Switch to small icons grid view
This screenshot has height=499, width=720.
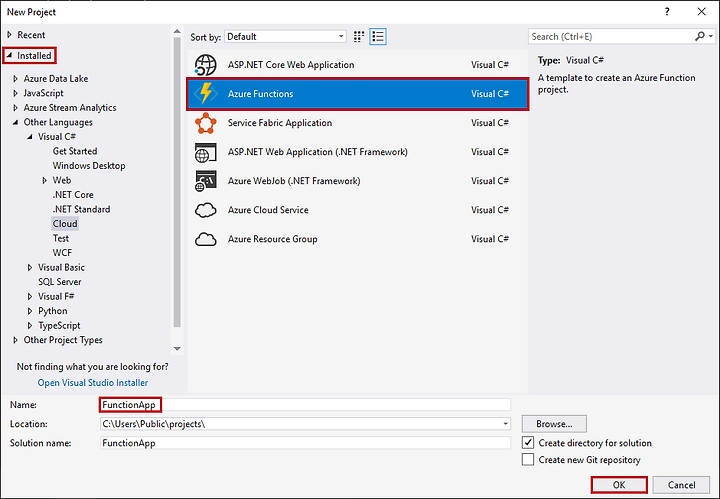[359, 37]
